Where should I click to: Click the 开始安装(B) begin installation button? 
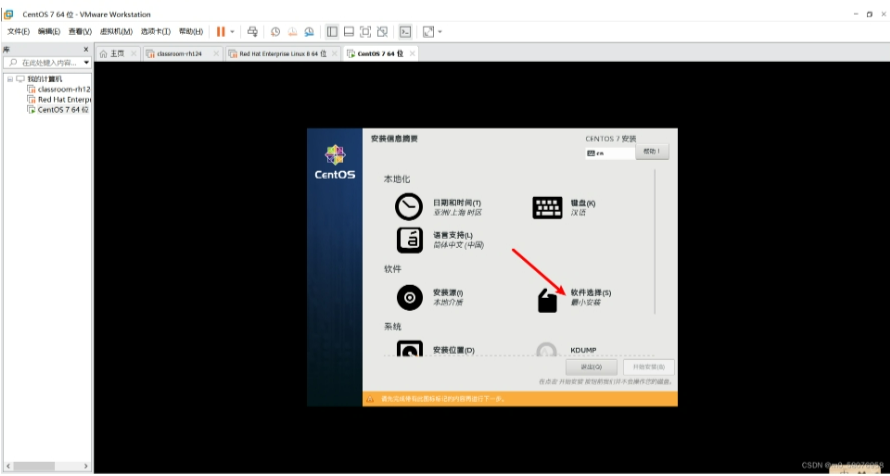click(649, 367)
